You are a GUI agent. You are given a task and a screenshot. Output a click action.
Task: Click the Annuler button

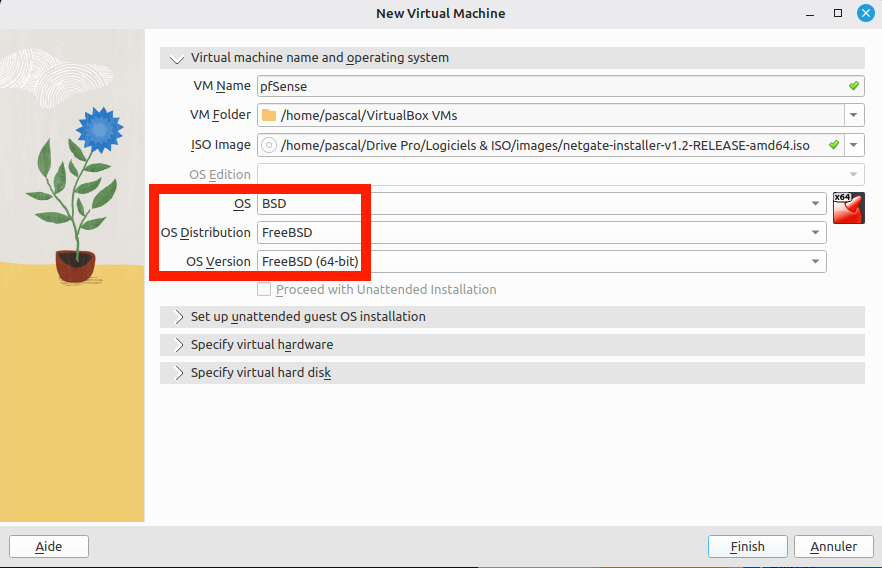(834, 547)
